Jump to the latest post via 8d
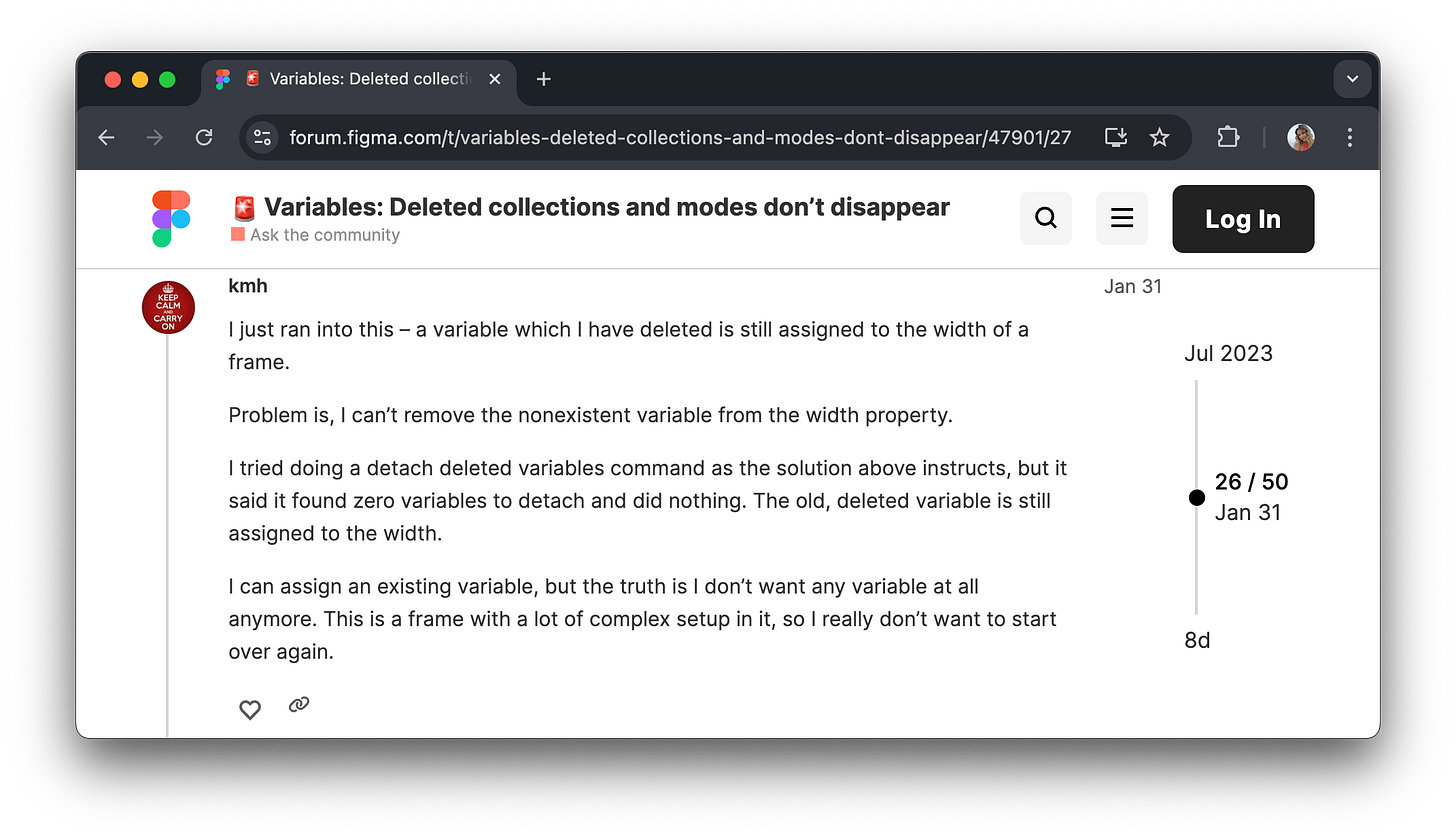 coord(1197,640)
